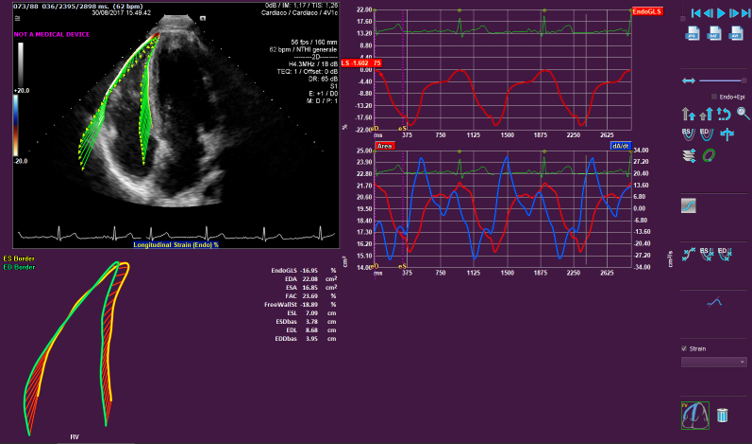Open the dropdown below the Strain checkbox
Viewport: 752px width, 444px height.
click(715, 361)
